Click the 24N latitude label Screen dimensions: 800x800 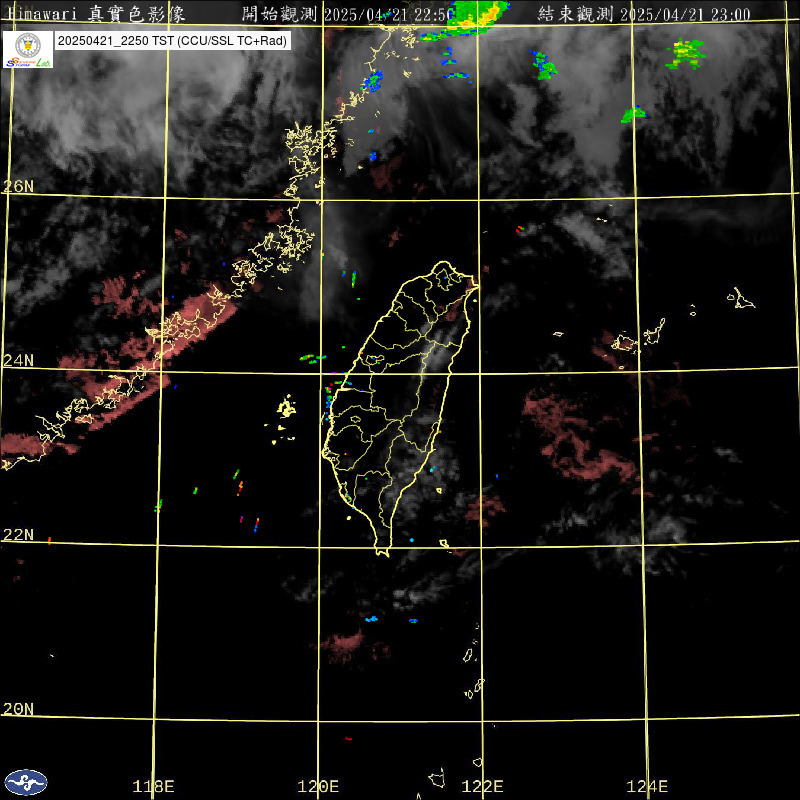point(18,360)
